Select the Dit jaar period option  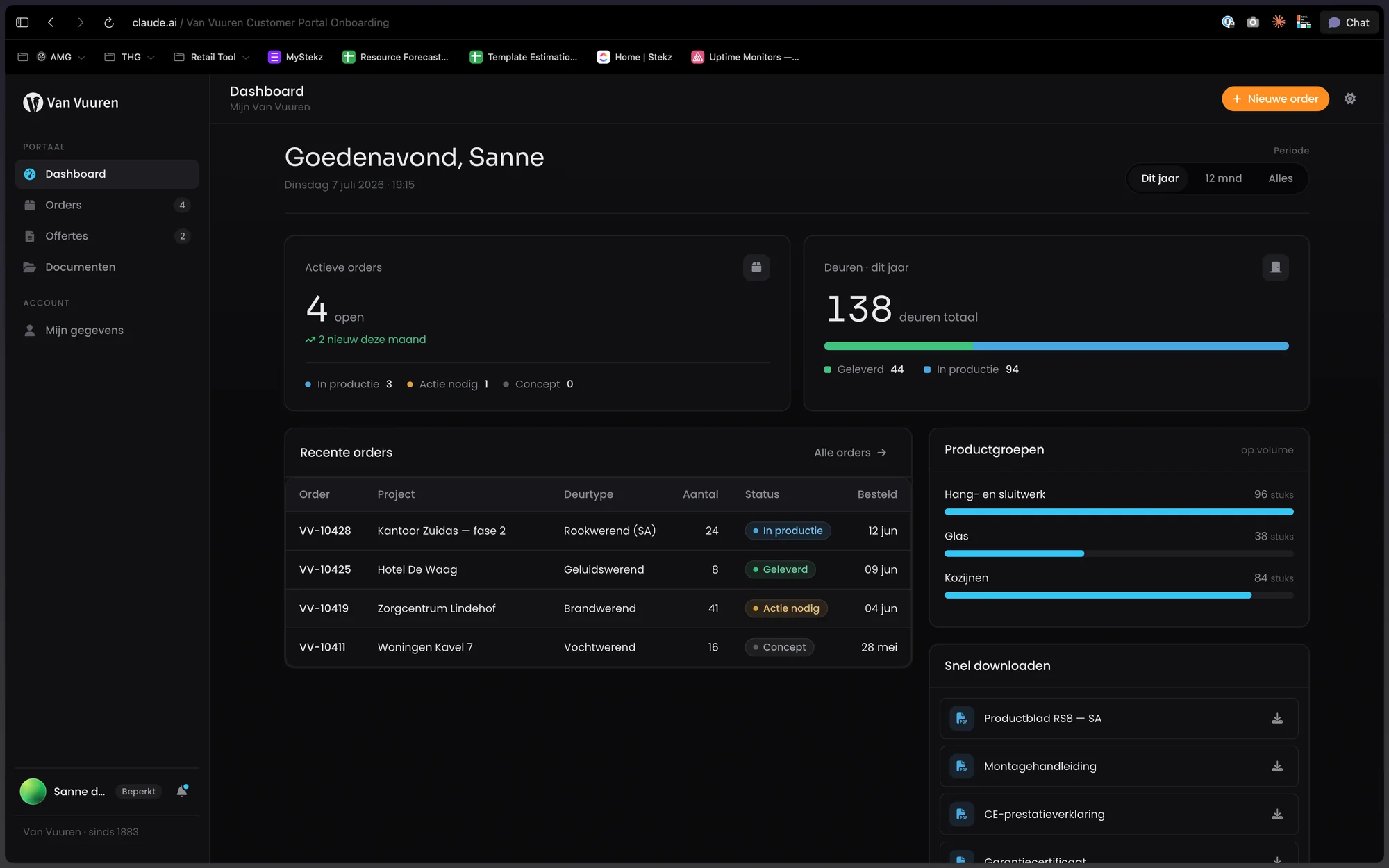point(1159,178)
